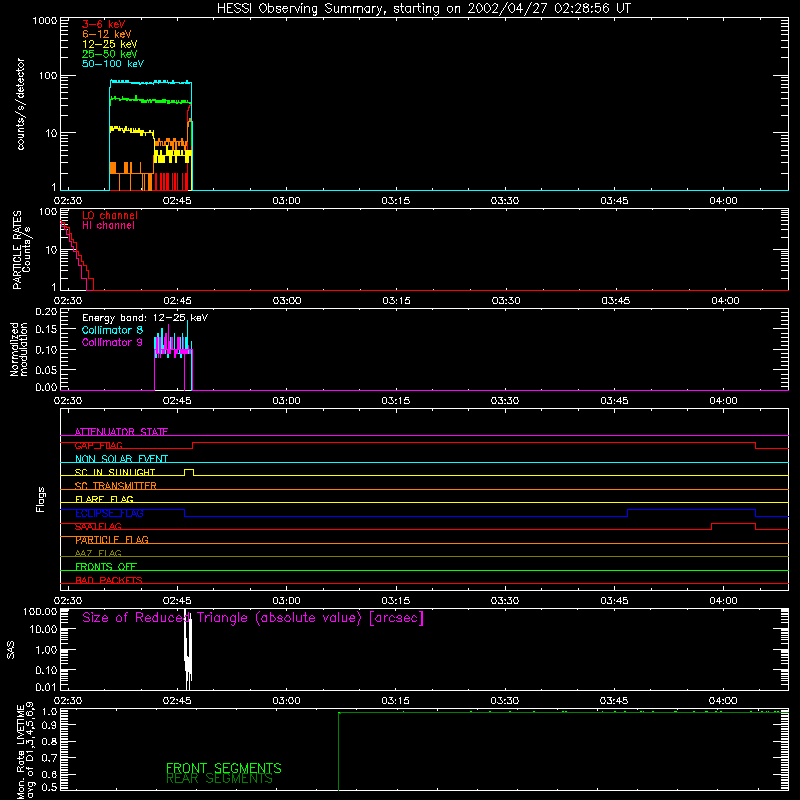Select the 12-25 keV legend label

[x=110, y=44]
